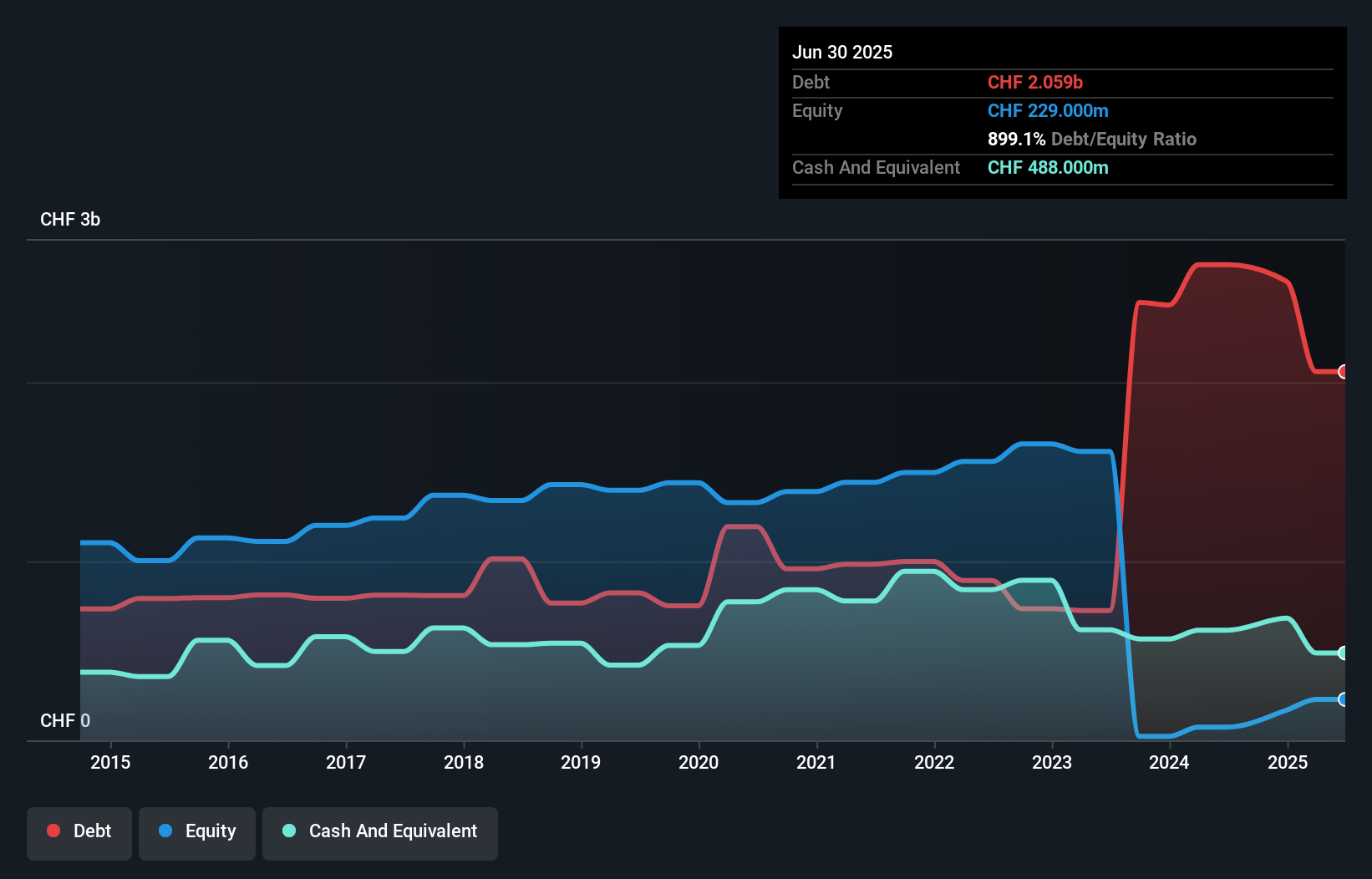Select the 2020 year label on the axis

pos(699,762)
